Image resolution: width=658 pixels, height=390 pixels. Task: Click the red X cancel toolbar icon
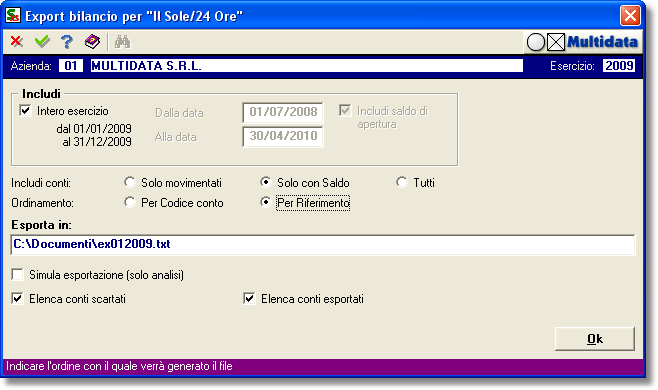pos(17,42)
